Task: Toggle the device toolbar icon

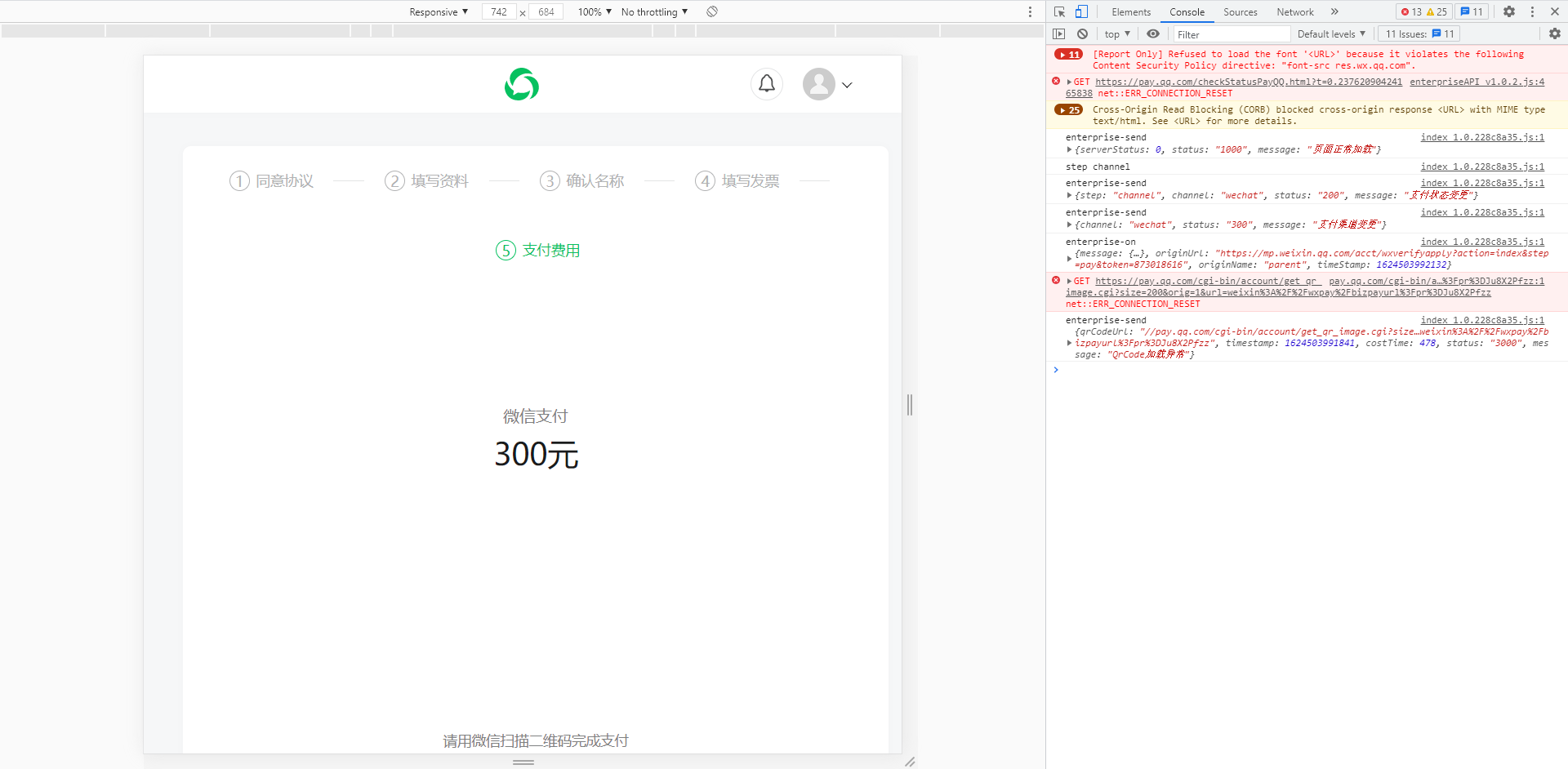Action: [1081, 11]
